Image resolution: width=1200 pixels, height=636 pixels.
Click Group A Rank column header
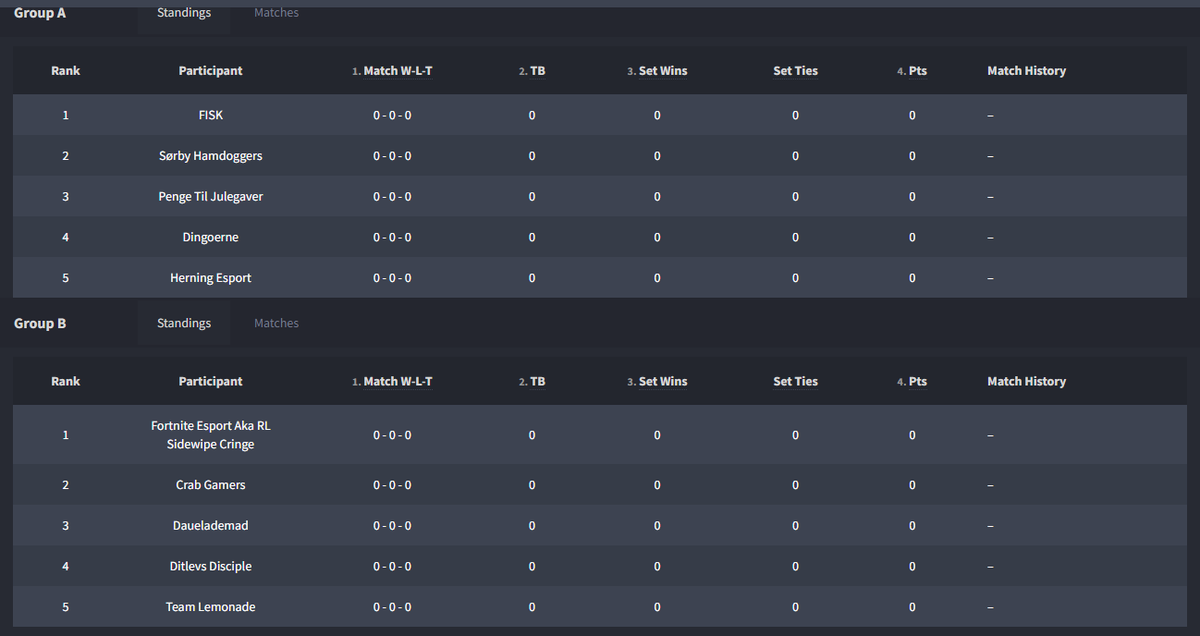click(66, 71)
